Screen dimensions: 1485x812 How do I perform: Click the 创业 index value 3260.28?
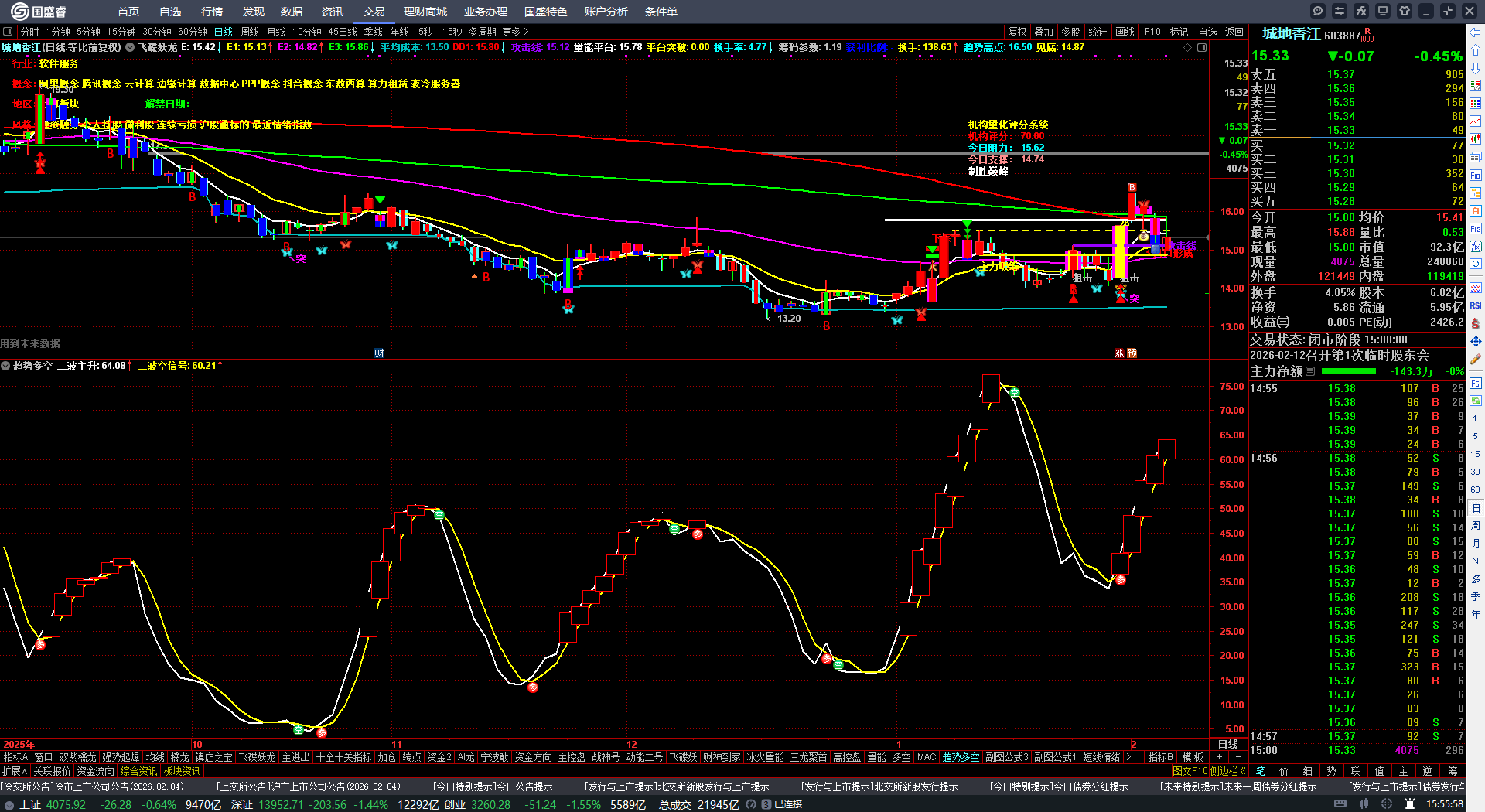tap(490, 804)
